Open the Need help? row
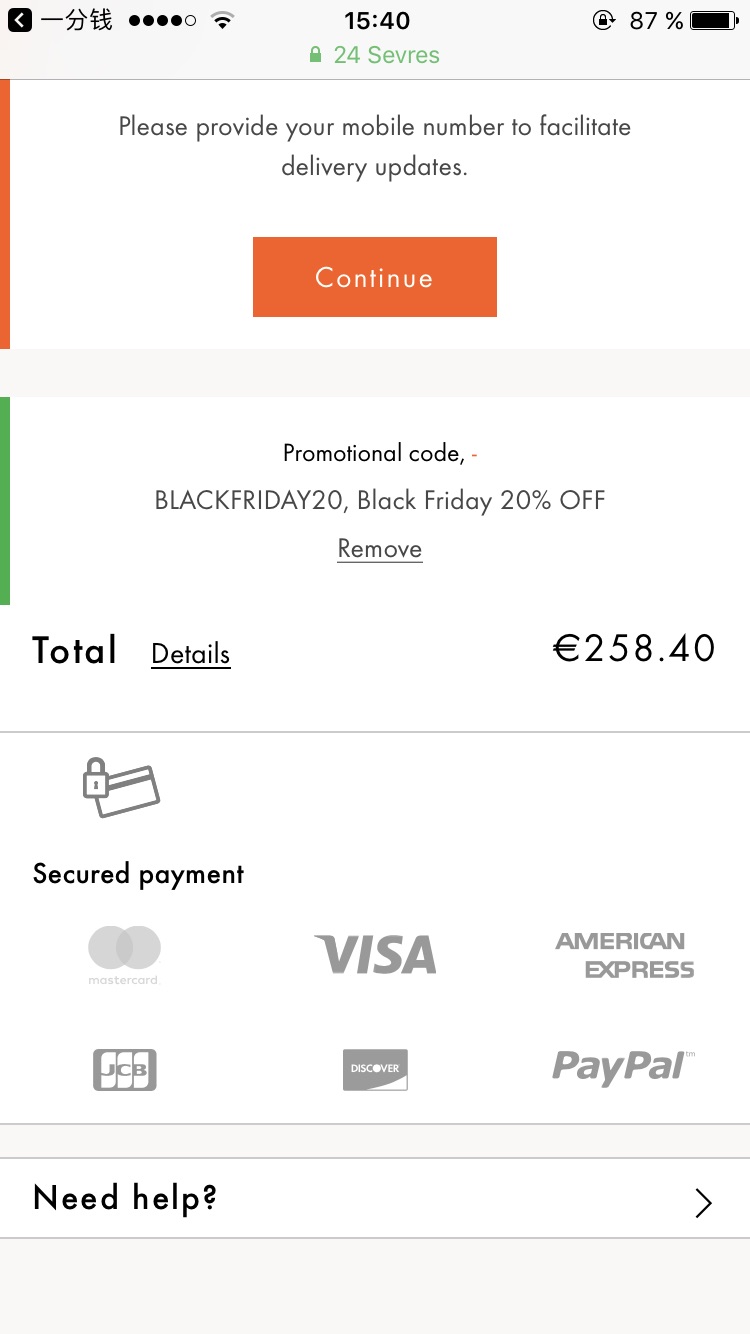The width and height of the screenshot is (750, 1334). (375, 1198)
